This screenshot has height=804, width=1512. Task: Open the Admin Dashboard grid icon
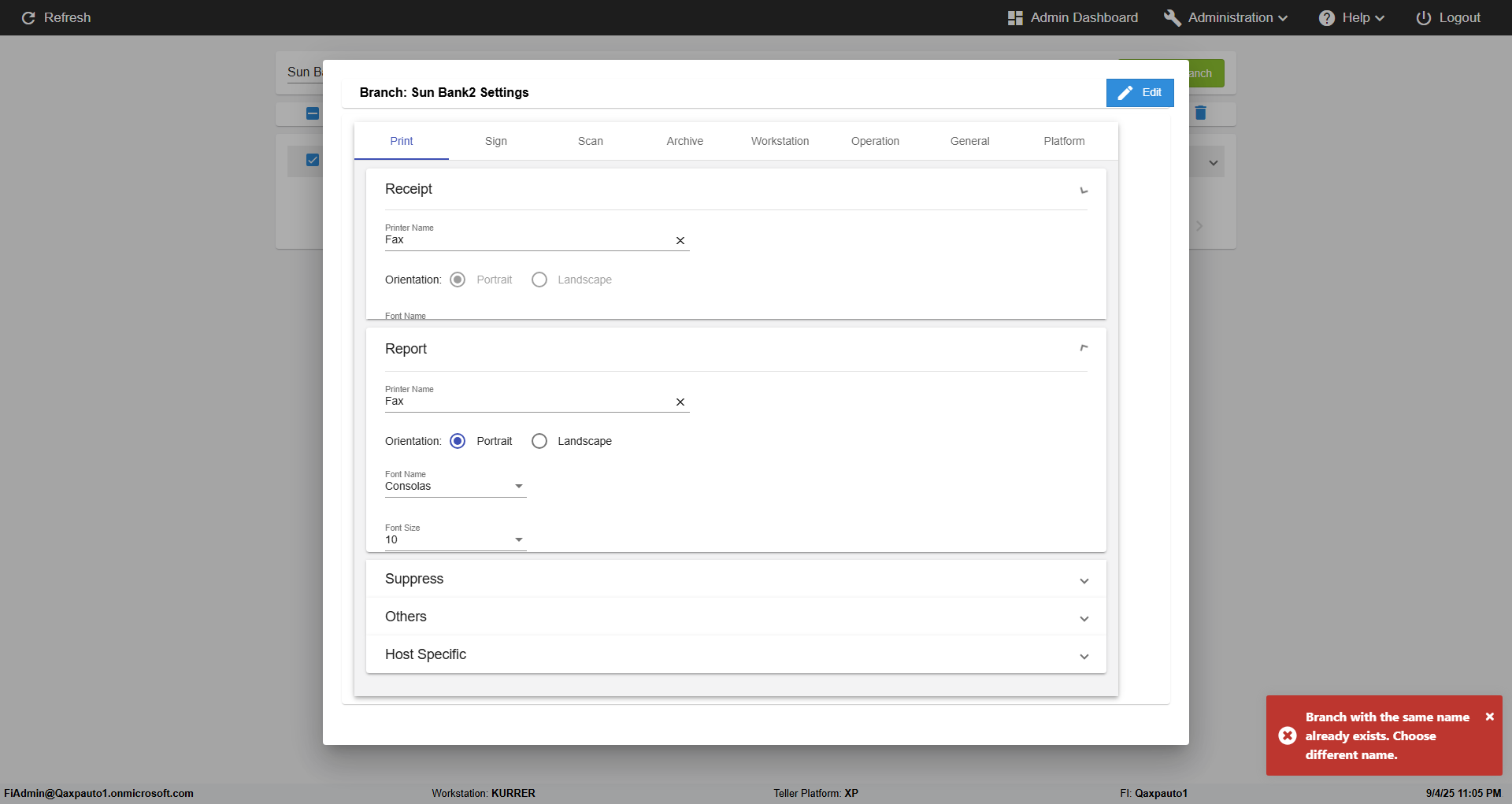pos(1015,17)
